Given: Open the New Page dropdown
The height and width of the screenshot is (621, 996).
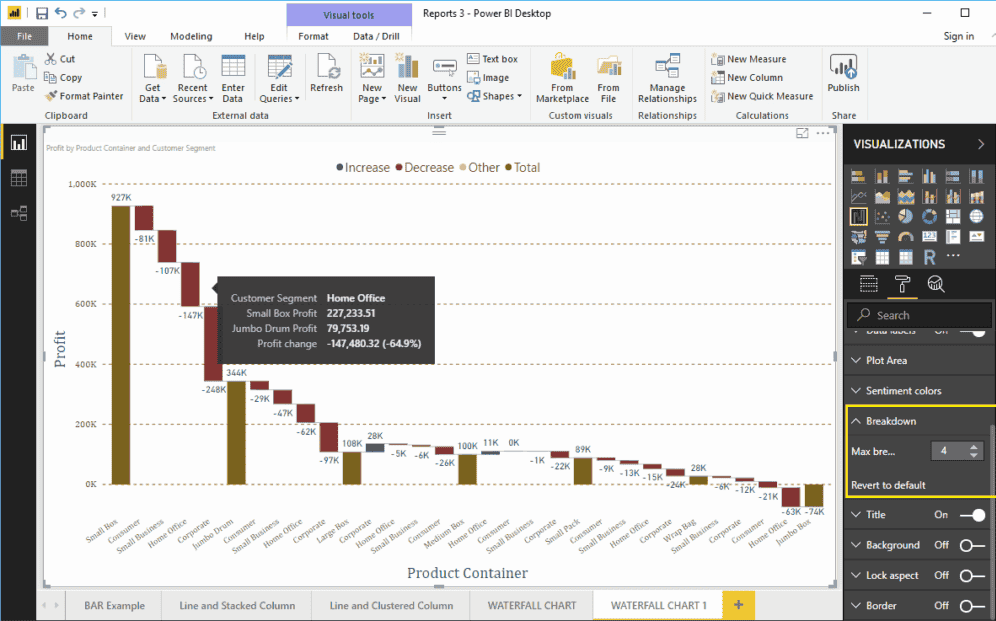Looking at the screenshot, I should tap(372, 77).
